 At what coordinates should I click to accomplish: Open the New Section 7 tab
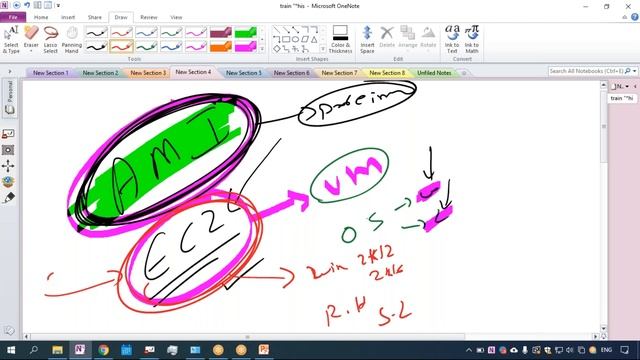(339, 73)
